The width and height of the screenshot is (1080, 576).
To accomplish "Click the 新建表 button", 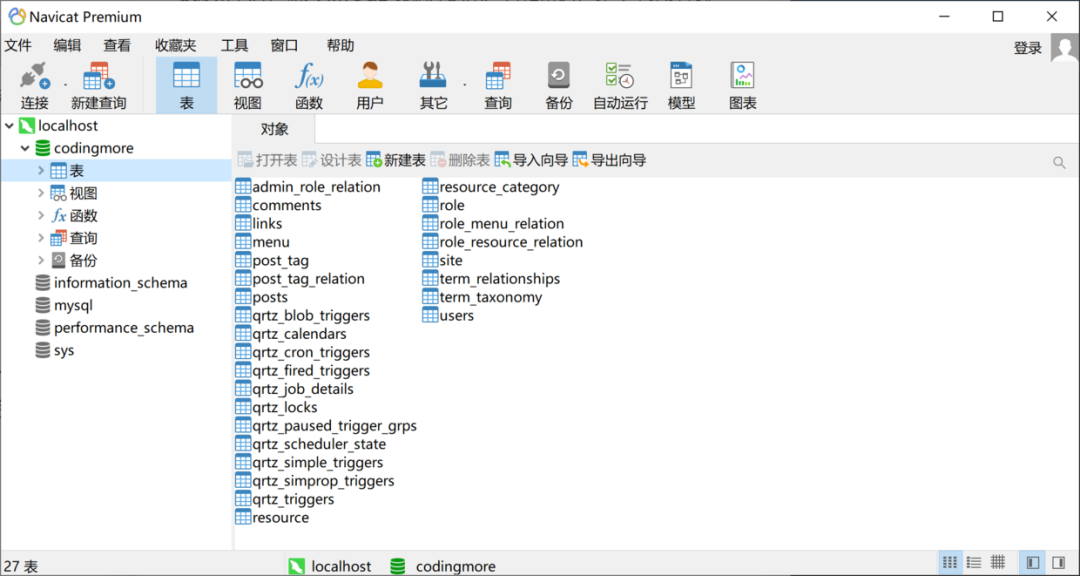I will (396, 161).
